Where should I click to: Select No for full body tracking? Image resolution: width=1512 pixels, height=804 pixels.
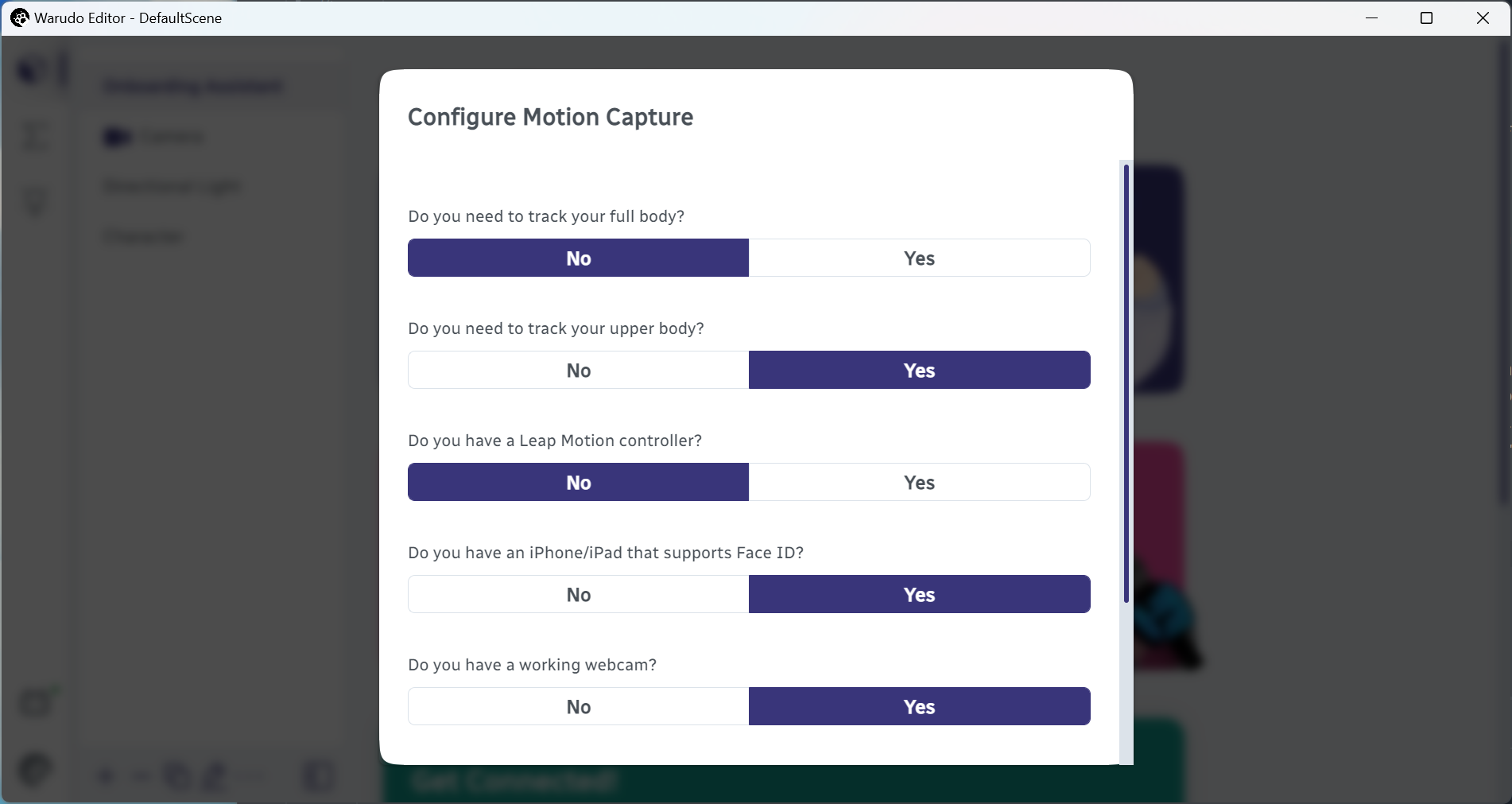578,258
